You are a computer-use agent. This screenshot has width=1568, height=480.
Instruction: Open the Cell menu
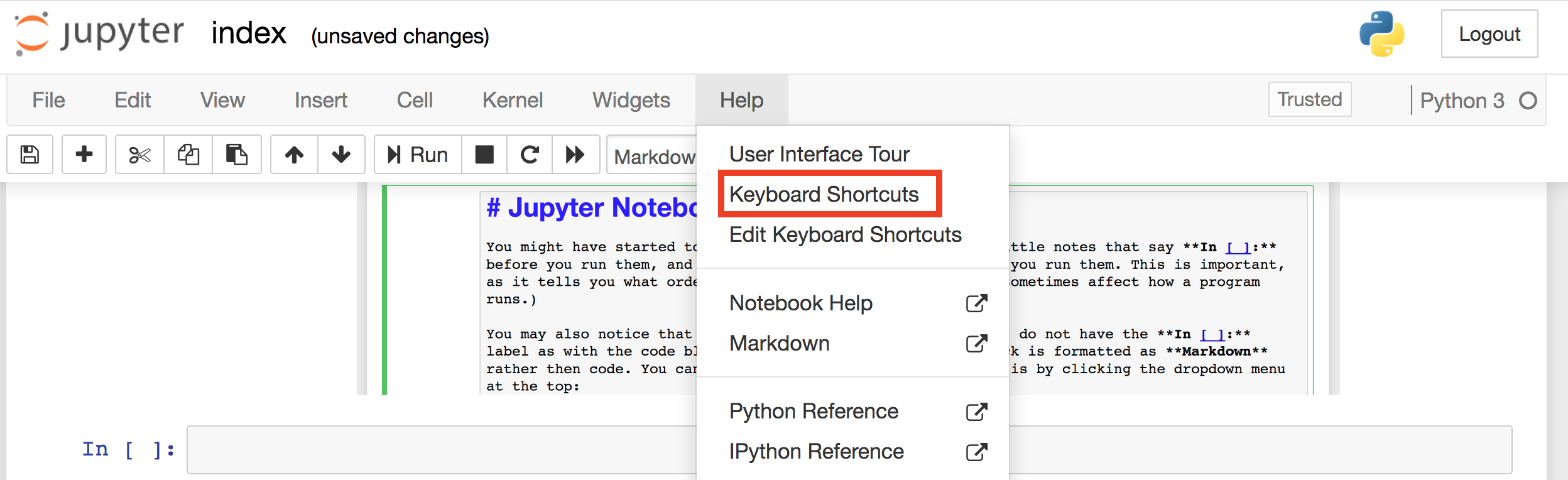[415, 100]
